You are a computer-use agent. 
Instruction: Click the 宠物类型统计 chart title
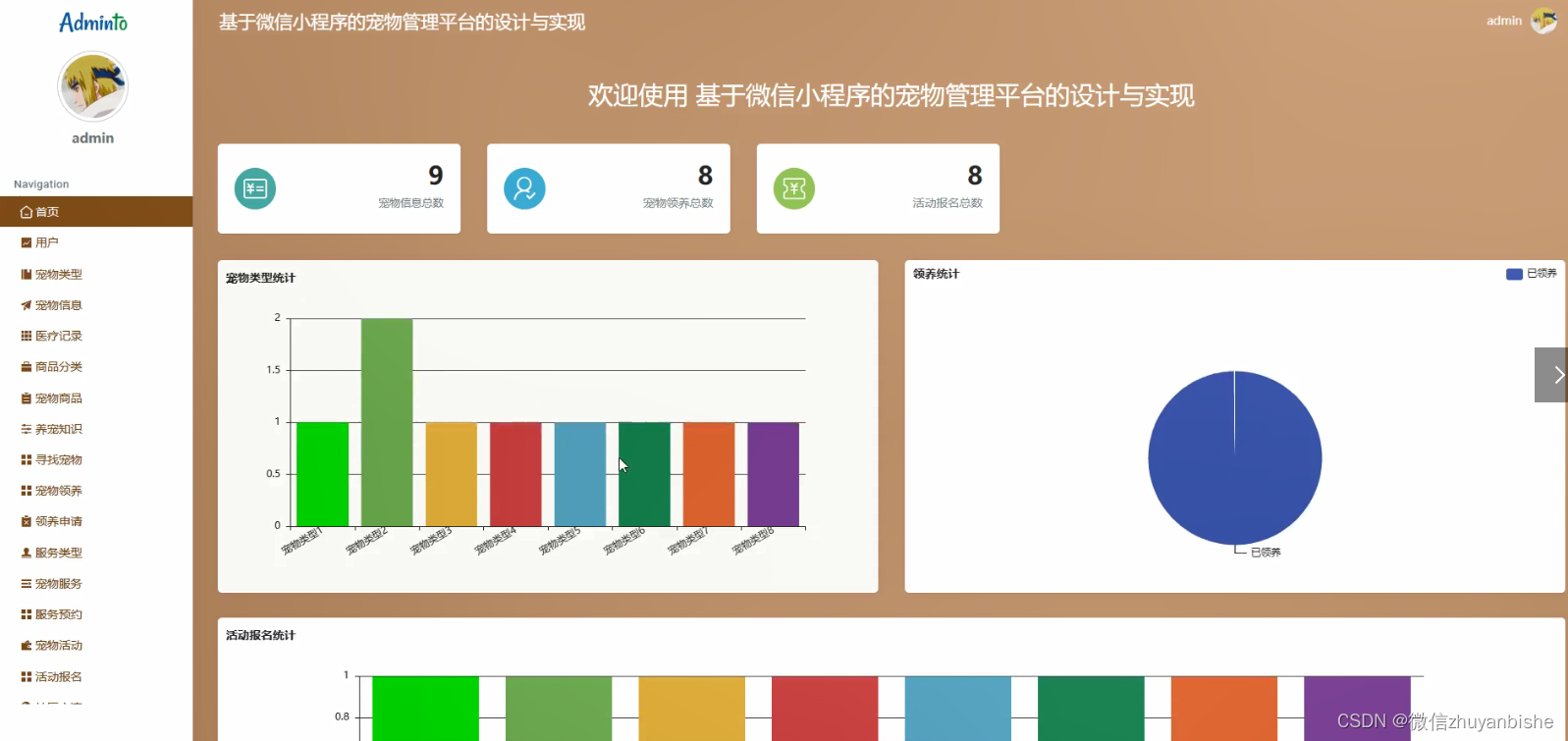[260, 278]
